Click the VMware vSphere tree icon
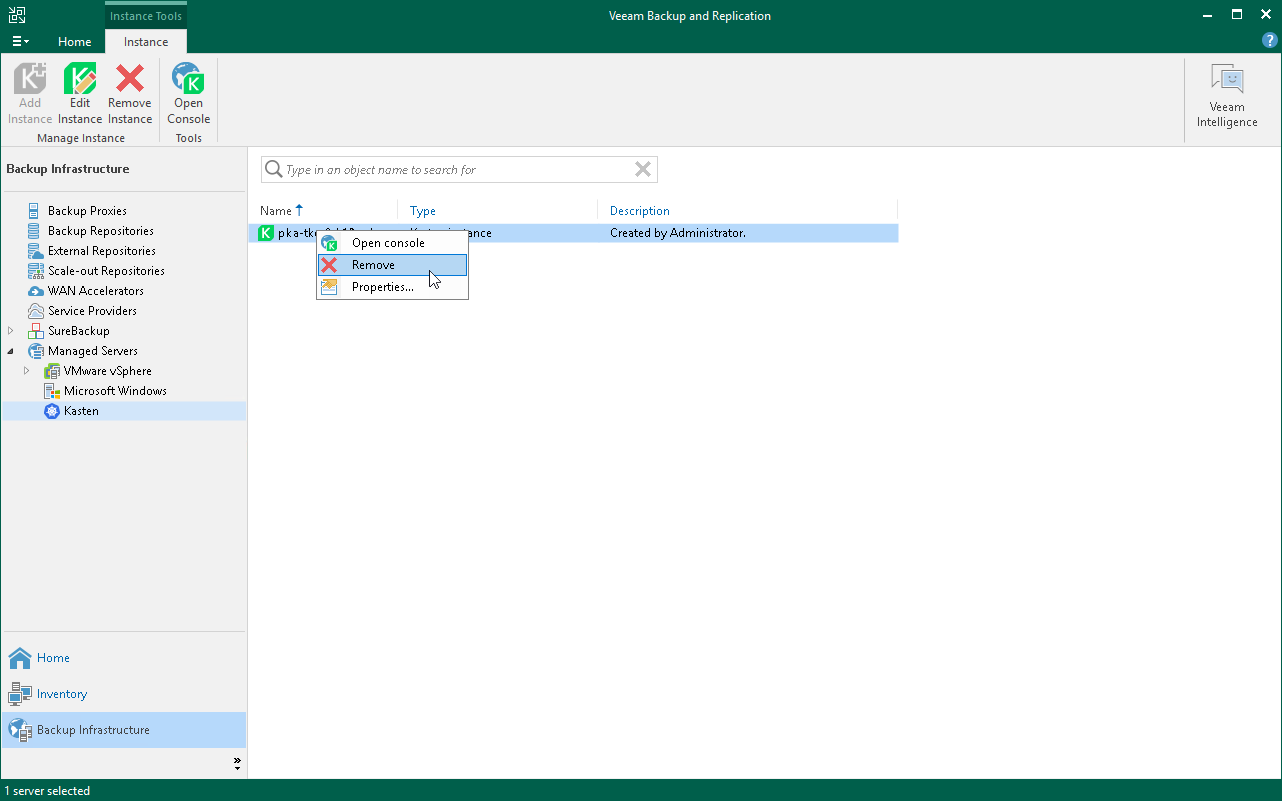This screenshot has height=801, width=1282. (52, 371)
